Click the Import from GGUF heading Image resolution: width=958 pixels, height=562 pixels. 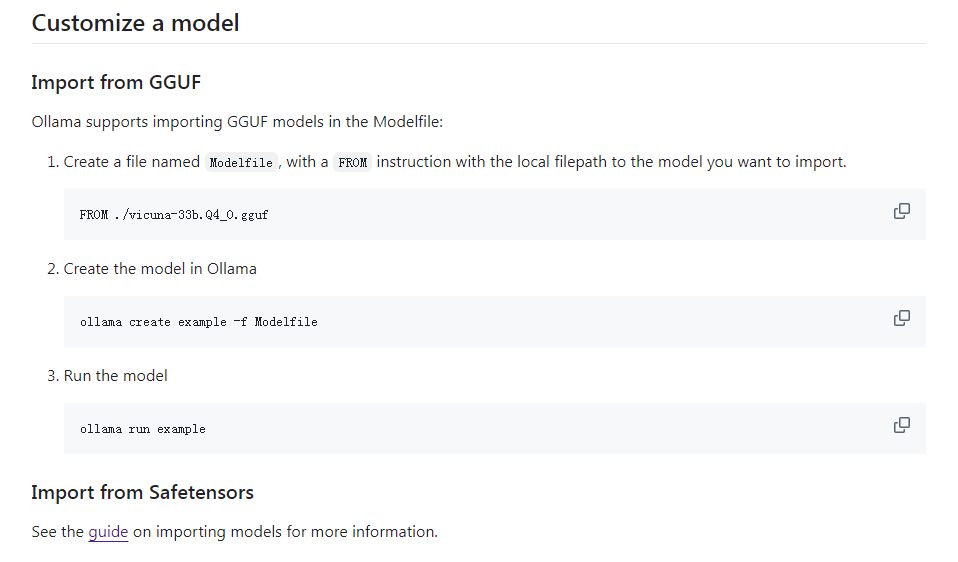[x=116, y=82]
